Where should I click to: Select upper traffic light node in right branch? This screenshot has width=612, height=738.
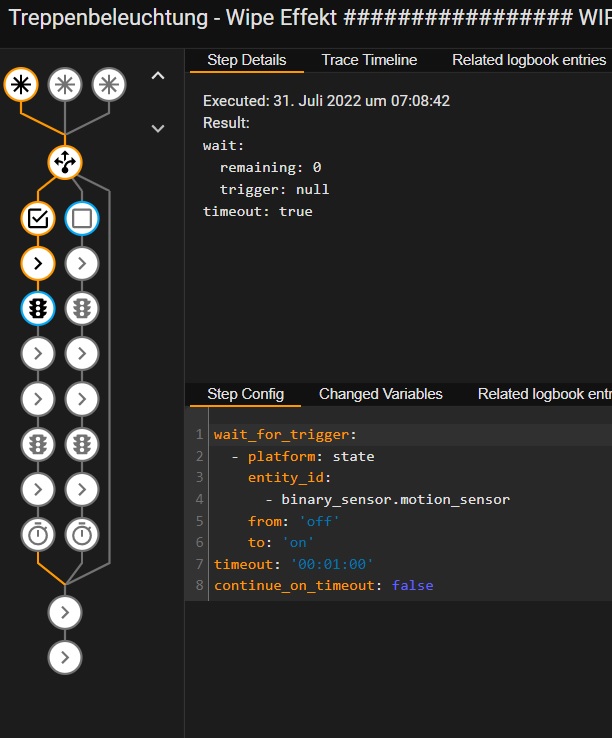[x=82, y=309]
